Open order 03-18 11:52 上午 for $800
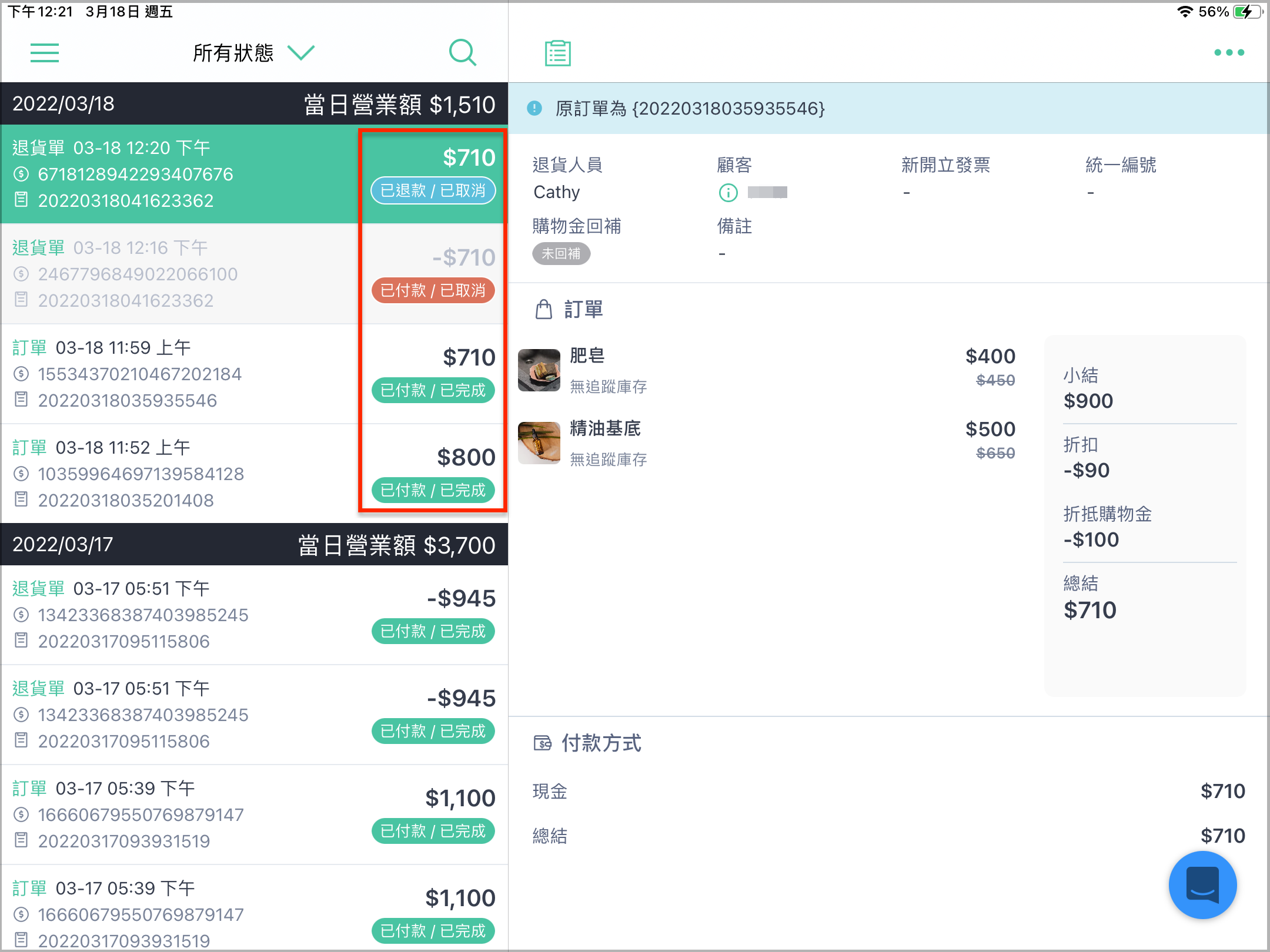Viewport: 1270px width, 952px height. 254,474
